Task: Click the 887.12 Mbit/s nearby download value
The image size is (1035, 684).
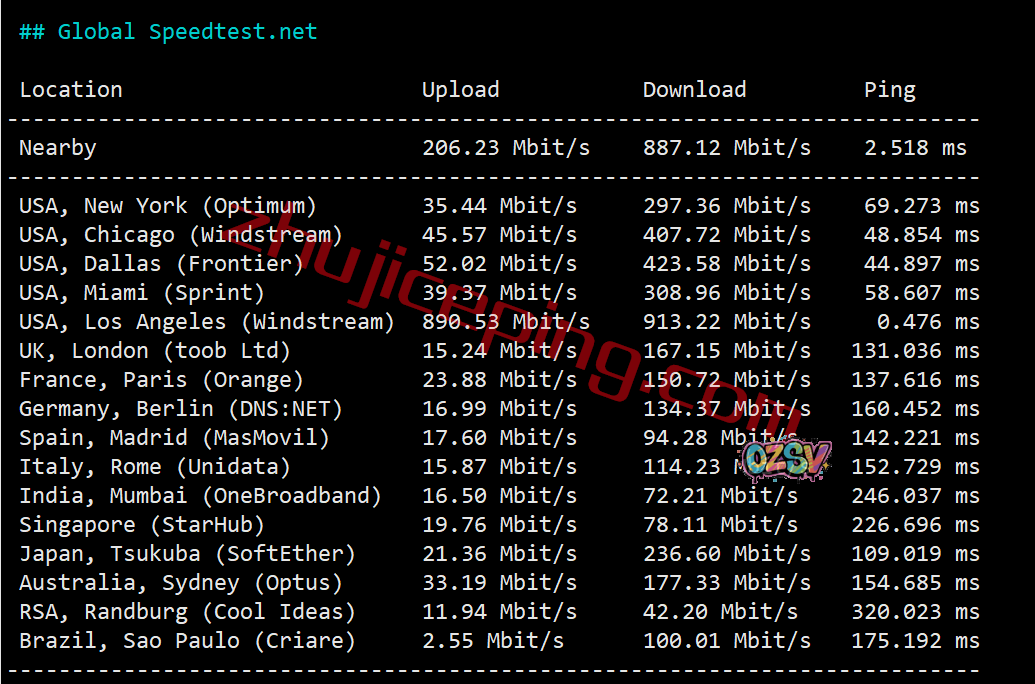Action: 727,148
